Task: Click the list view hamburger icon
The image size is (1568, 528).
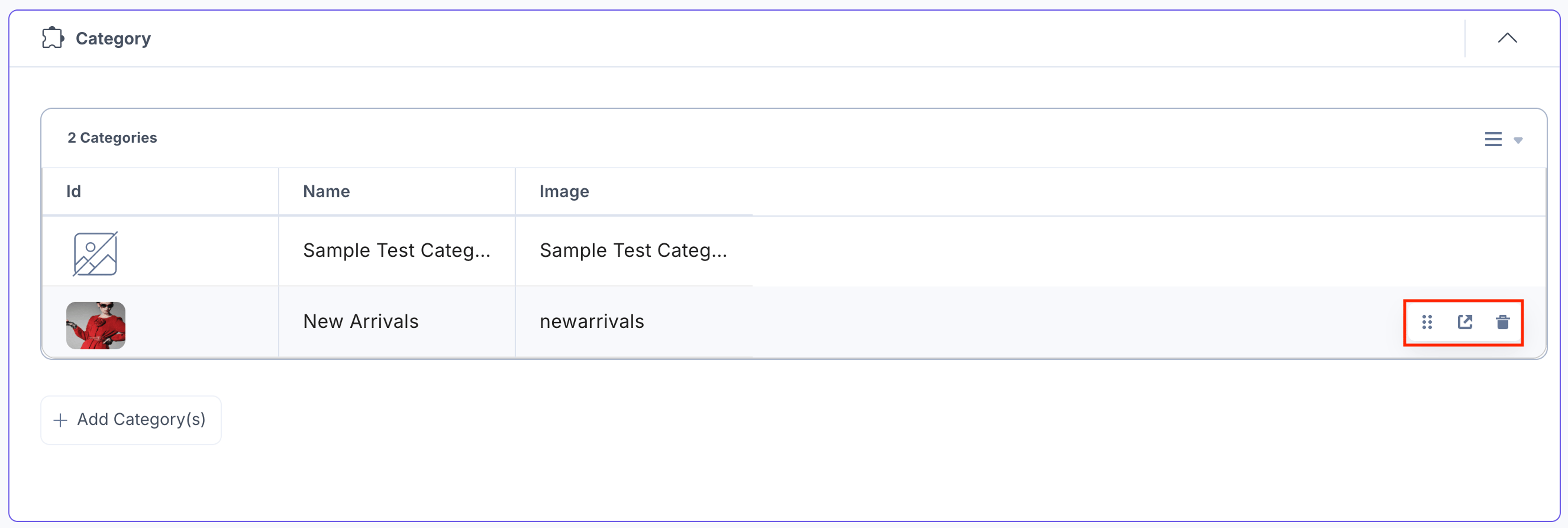Action: tap(1493, 139)
